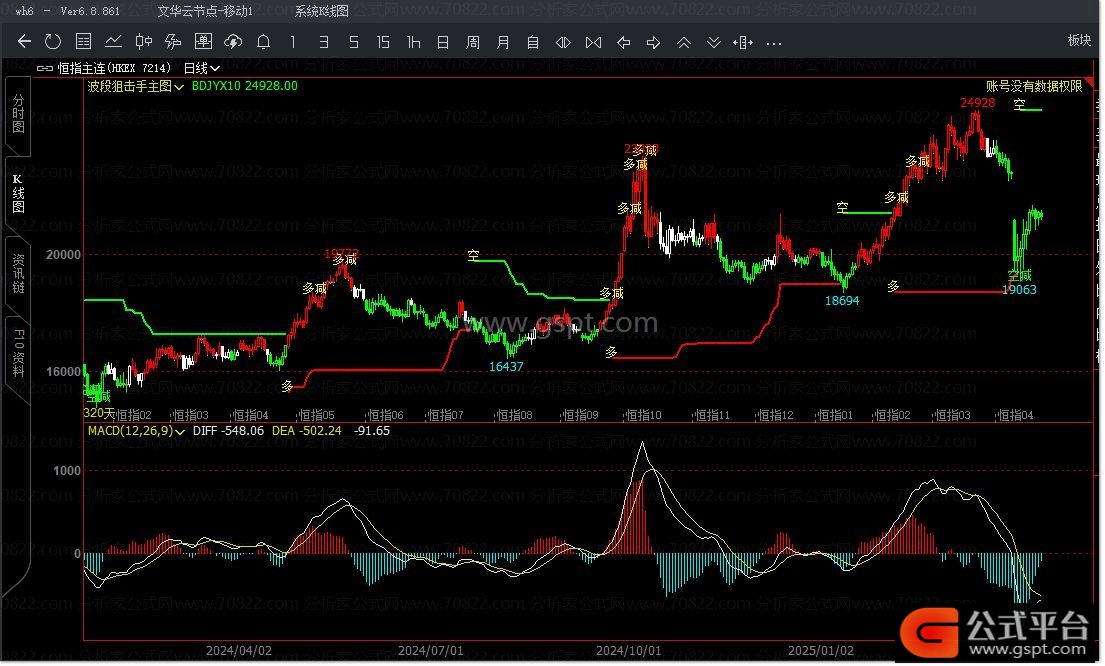Click the cloud sync icon
The height and width of the screenshot is (666, 1105).
(233, 42)
